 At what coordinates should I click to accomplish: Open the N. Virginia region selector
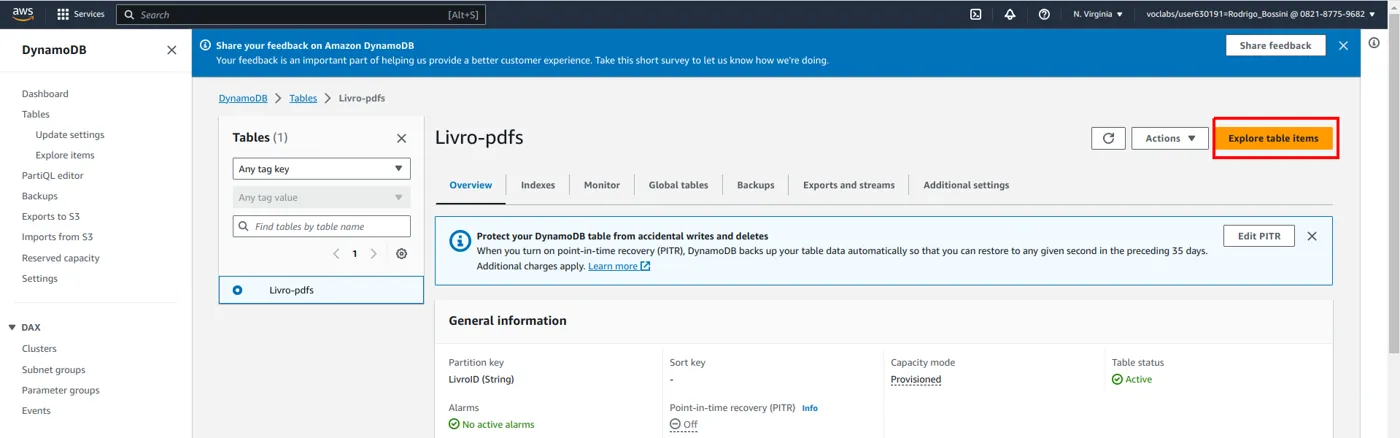point(1098,14)
